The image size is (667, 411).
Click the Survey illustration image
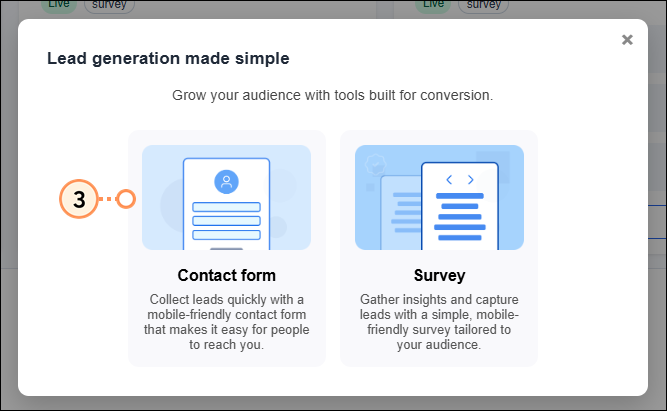point(439,197)
